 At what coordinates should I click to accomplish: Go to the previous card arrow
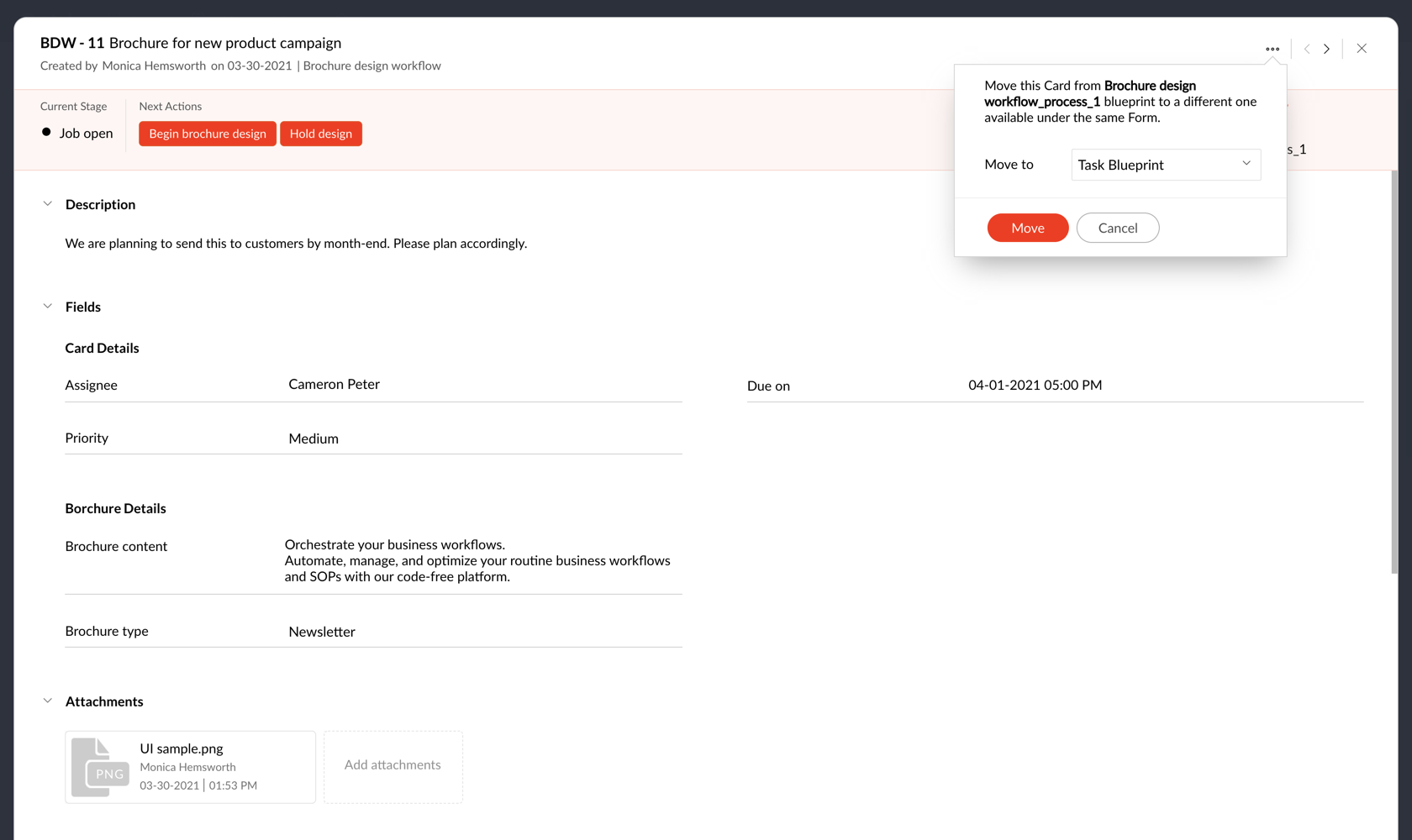click(x=1307, y=49)
